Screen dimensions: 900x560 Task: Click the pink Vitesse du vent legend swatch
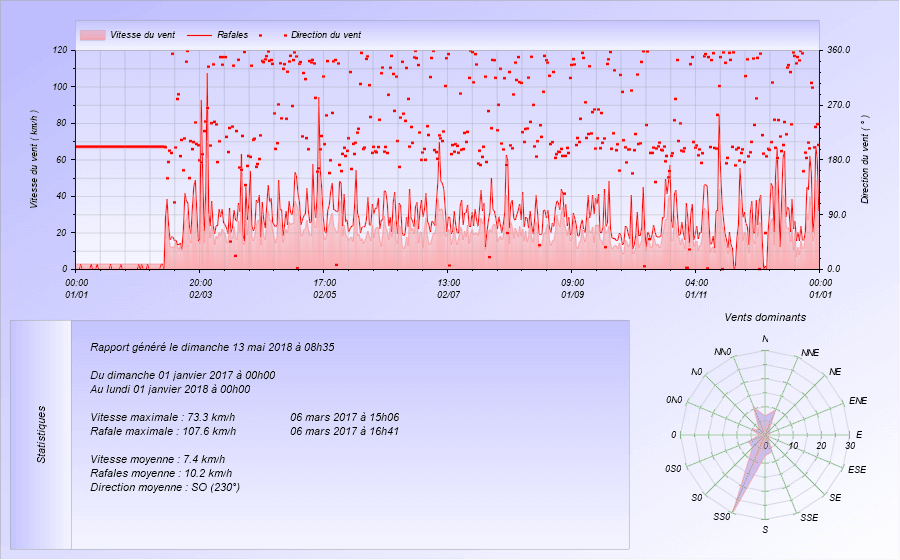point(92,35)
